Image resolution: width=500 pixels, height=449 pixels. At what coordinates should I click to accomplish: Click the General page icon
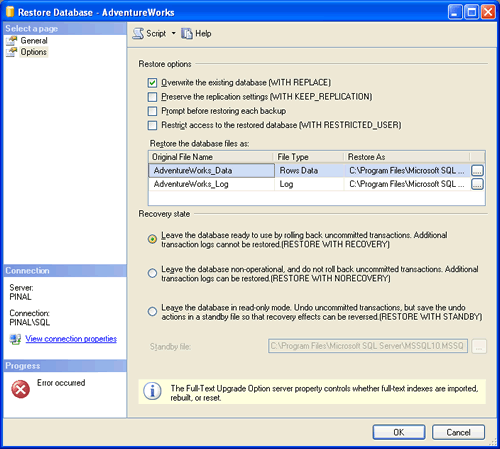pos(11,41)
